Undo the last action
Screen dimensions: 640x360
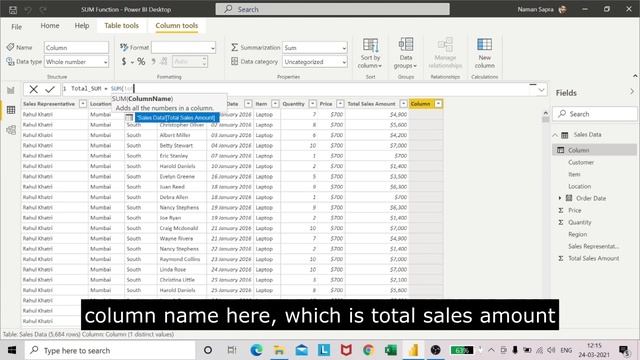[28, 9]
